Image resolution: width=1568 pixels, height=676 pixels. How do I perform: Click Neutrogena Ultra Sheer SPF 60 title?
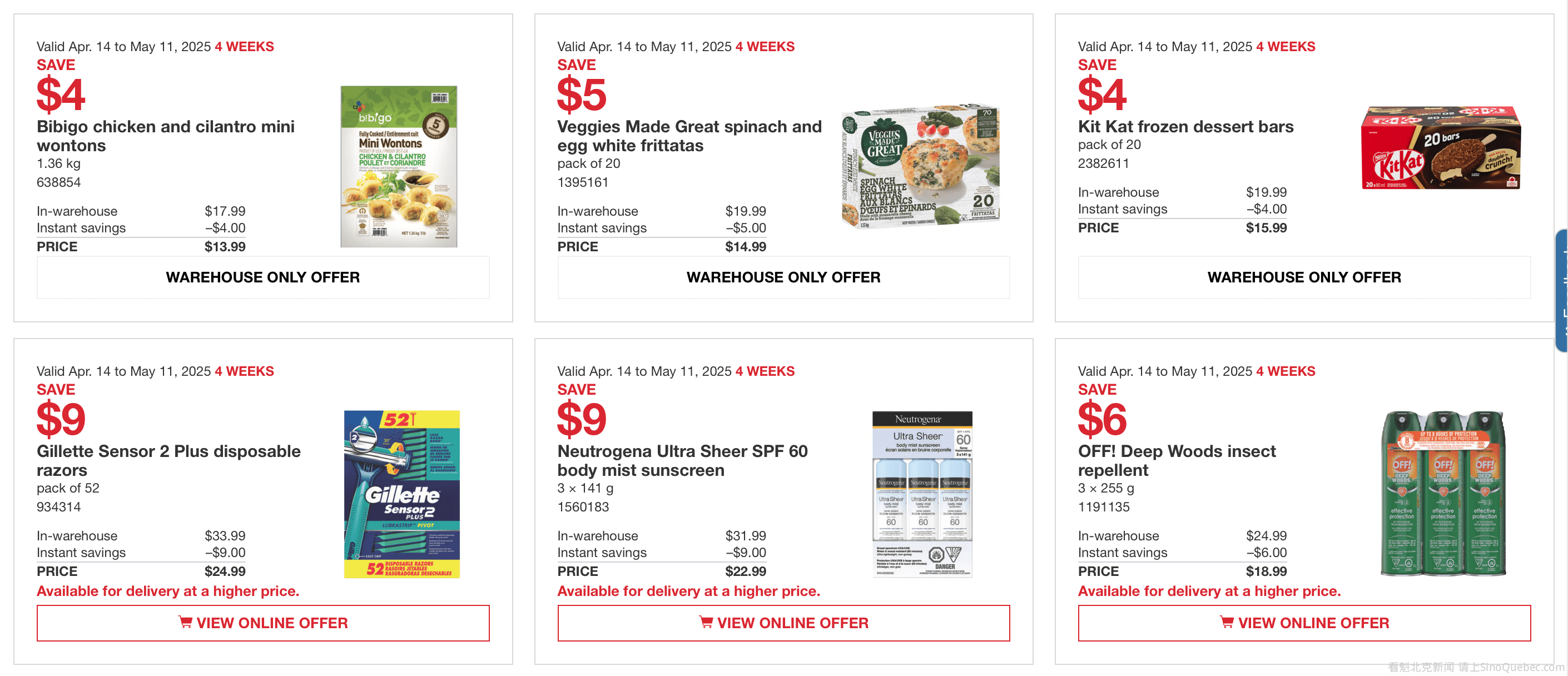coord(682,460)
